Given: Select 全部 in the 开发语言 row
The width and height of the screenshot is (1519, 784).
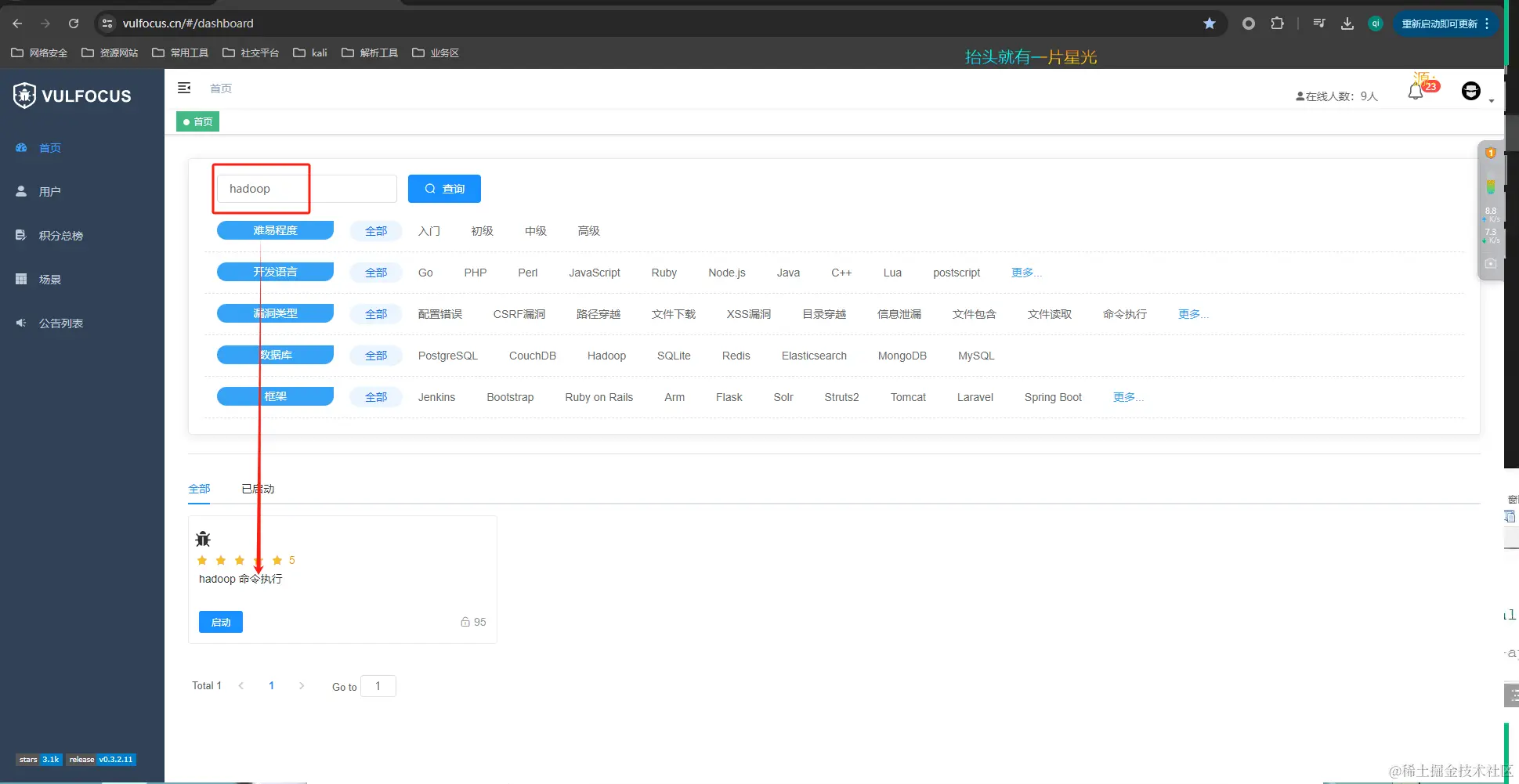Looking at the screenshot, I should point(376,273).
